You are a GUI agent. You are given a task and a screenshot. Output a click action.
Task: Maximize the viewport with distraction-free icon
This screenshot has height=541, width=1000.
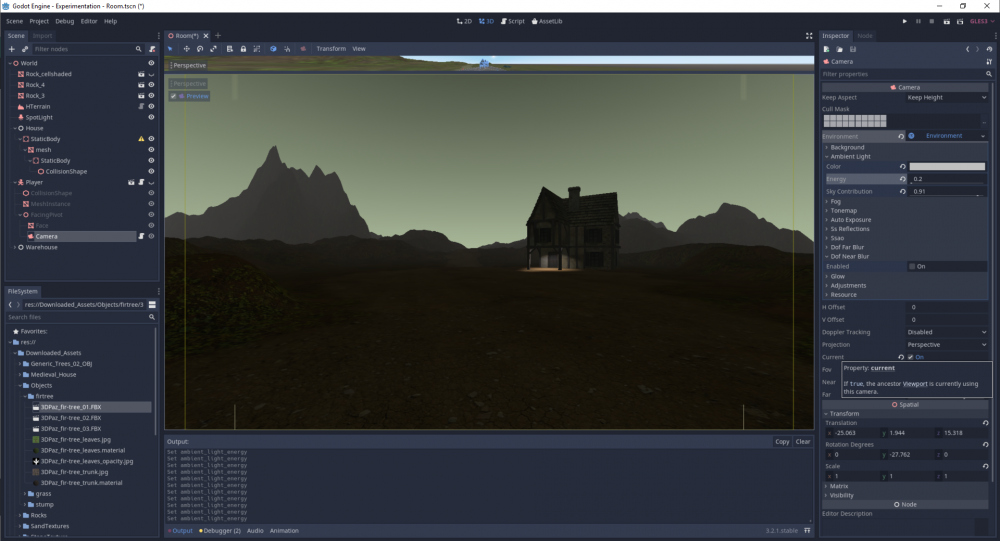(809, 36)
